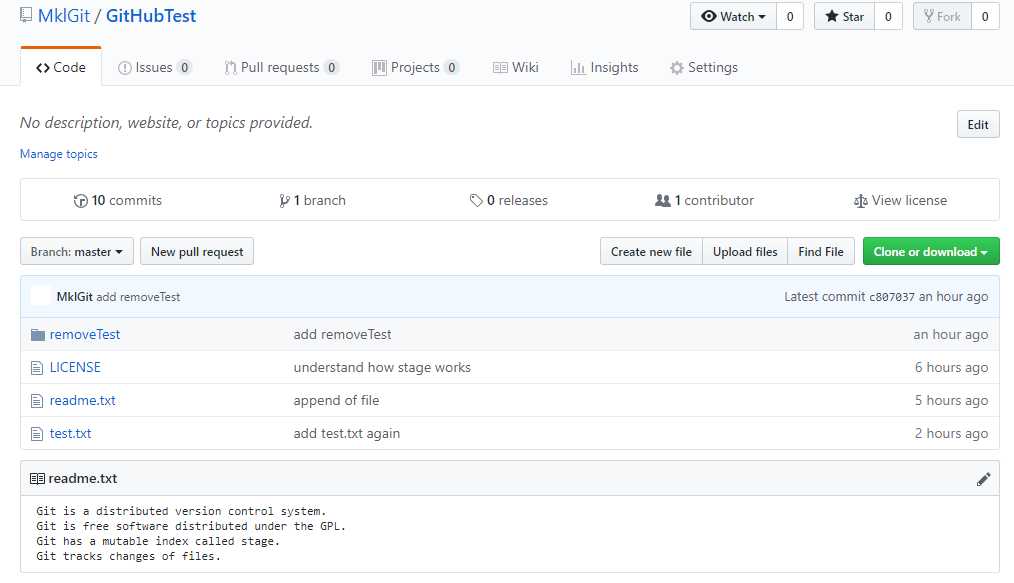The image size is (1014, 583).
Task: Click the commits history clock icon
Action: 80,201
